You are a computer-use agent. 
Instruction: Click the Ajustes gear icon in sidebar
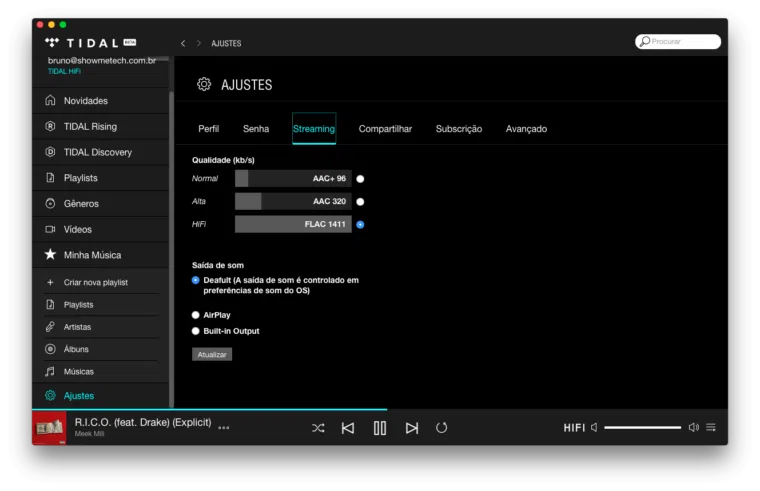coord(50,396)
